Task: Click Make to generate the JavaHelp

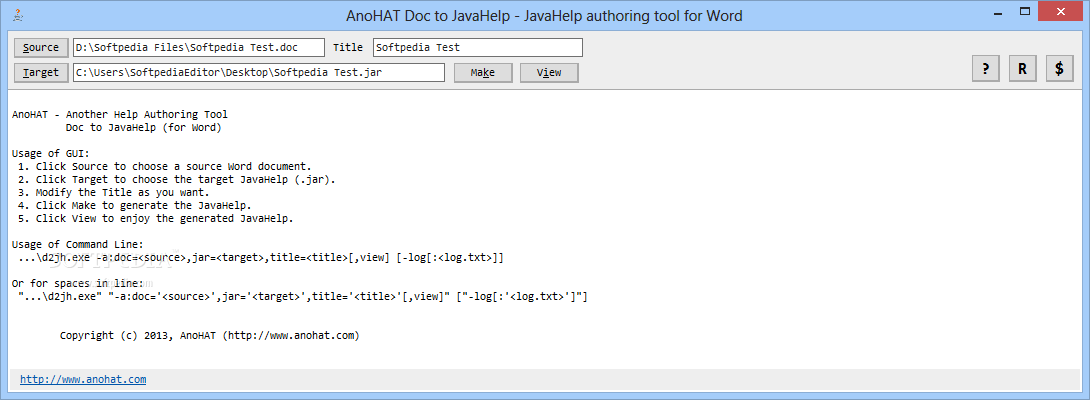Action: [x=482, y=72]
